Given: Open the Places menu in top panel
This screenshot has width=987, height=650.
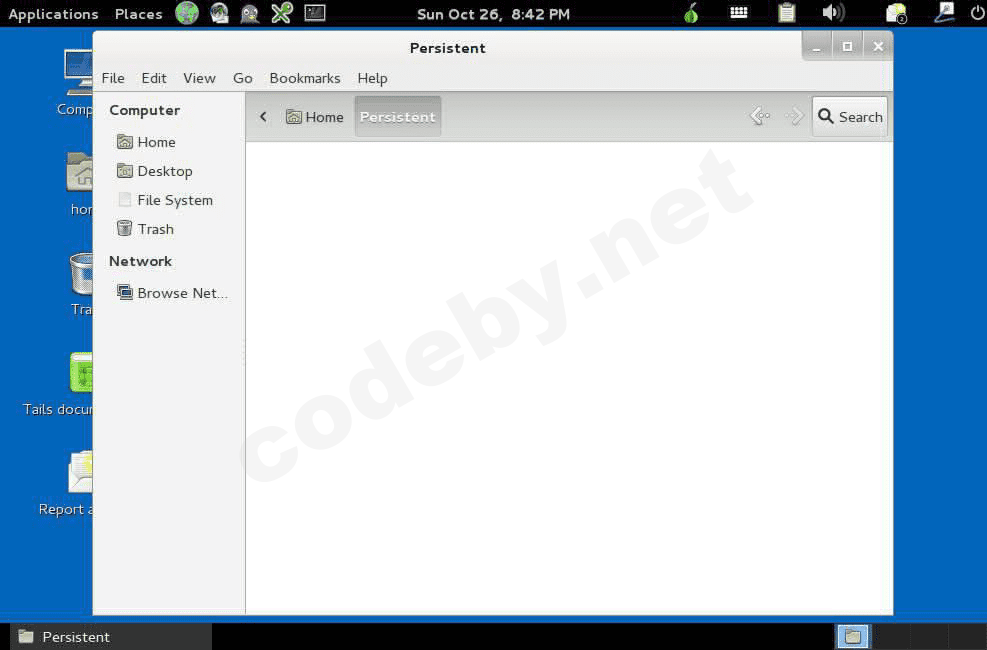Looking at the screenshot, I should (x=138, y=14).
